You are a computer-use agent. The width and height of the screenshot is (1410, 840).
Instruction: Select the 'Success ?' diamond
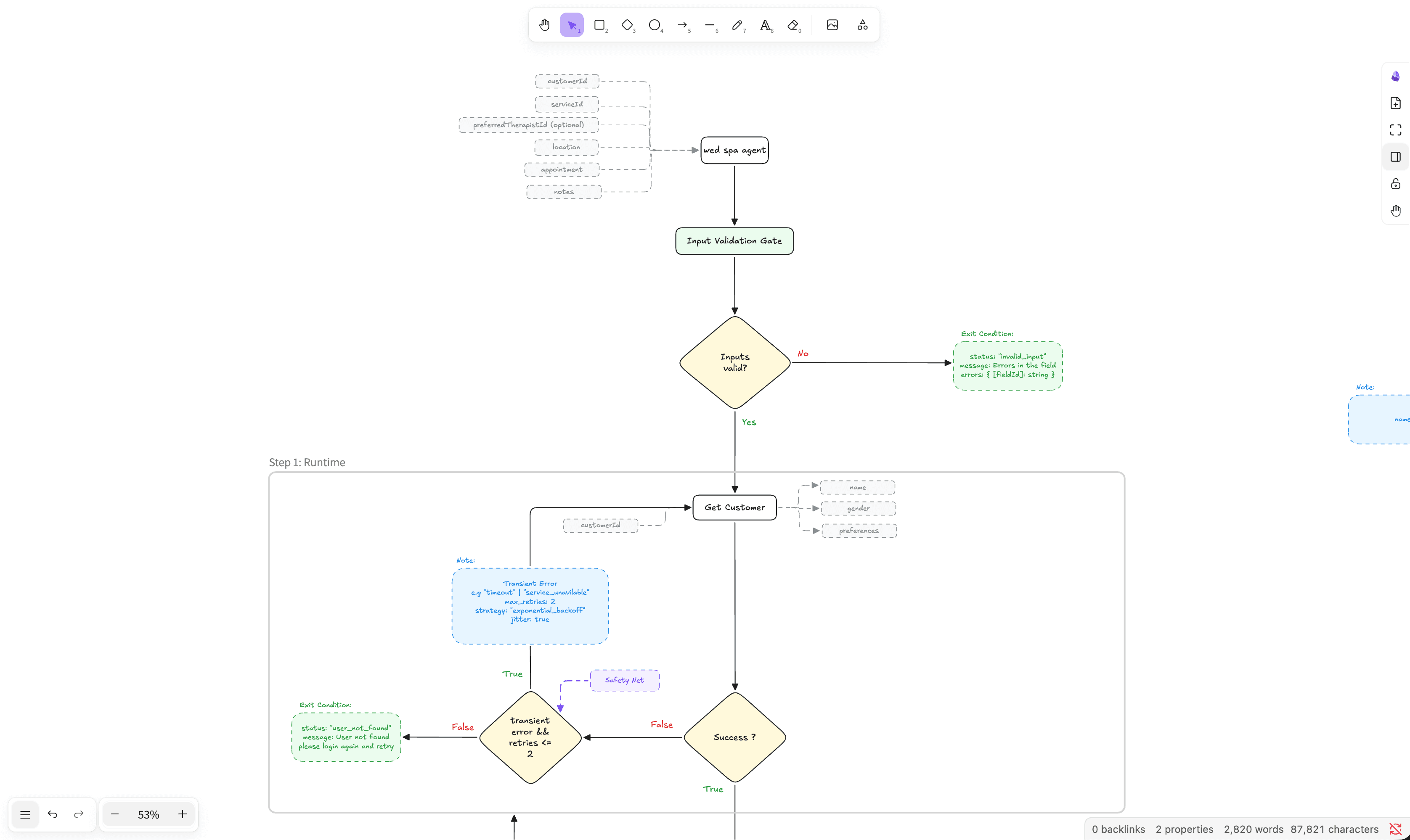pos(735,737)
